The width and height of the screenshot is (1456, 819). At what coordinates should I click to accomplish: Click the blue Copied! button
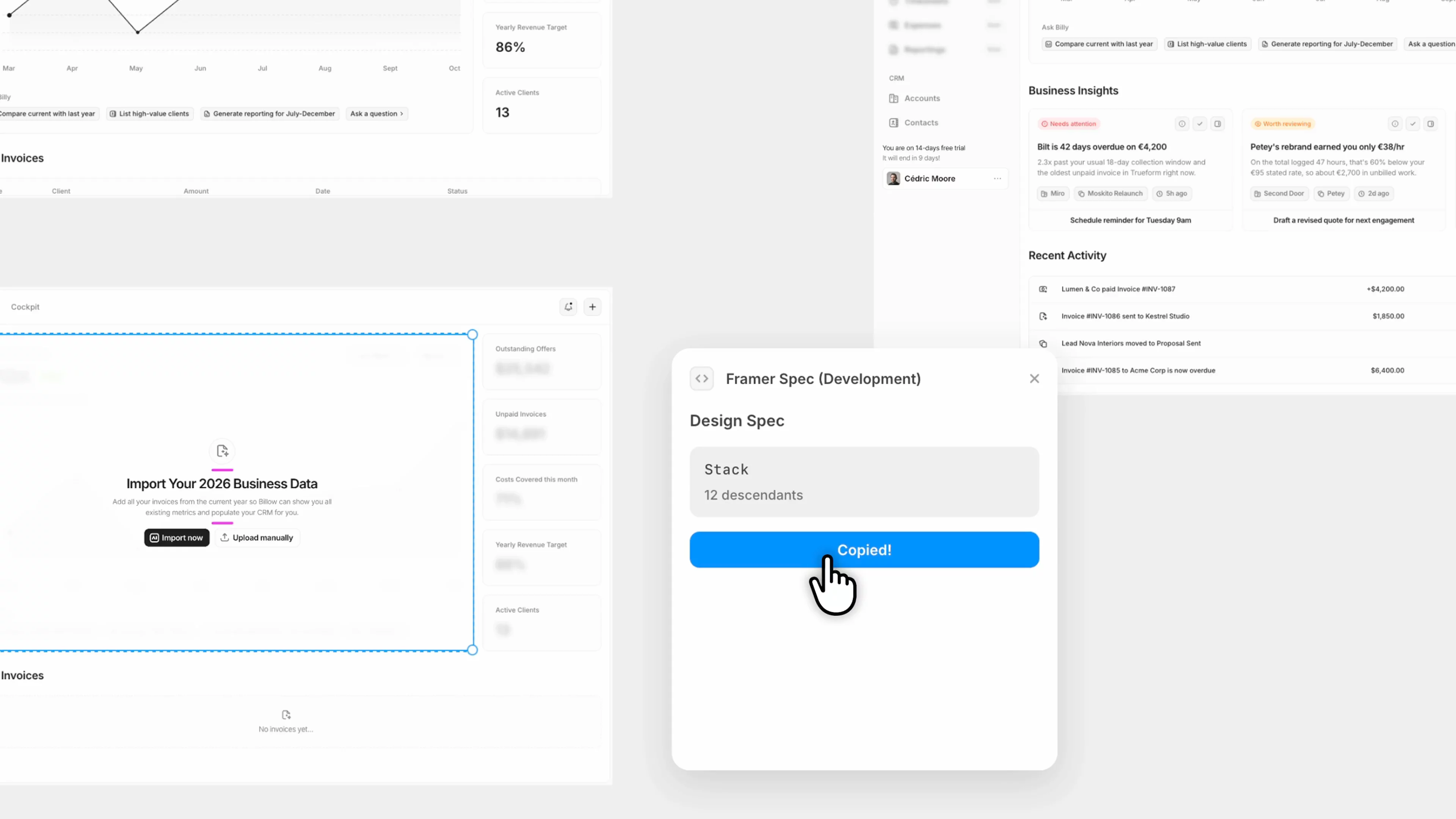864,549
